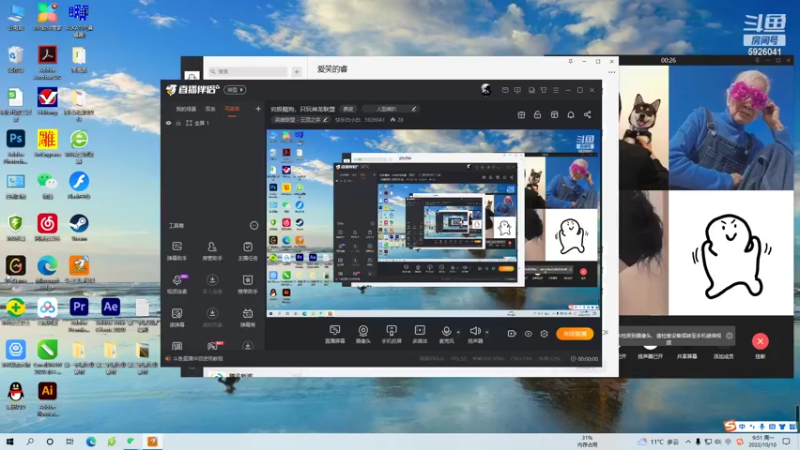800x450 pixels.
Task: Open the streamer tasks tool
Action: 247,251
